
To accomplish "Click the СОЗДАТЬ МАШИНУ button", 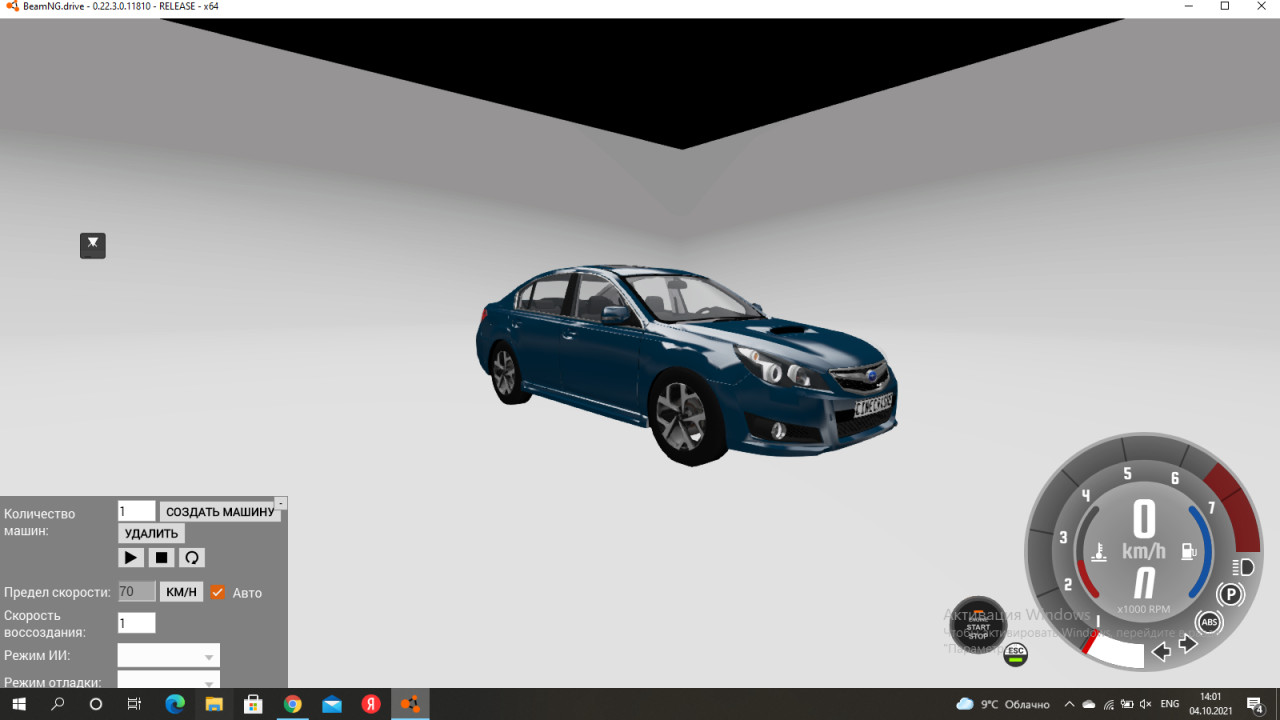I will [220, 511].
